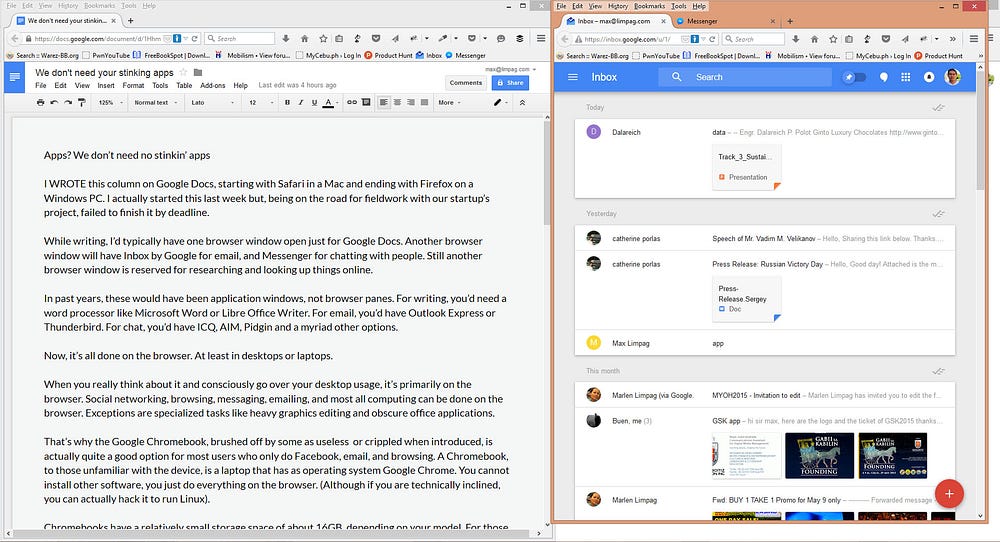Mark all This month emails done
1000x542 pixels.
[938, 371]
